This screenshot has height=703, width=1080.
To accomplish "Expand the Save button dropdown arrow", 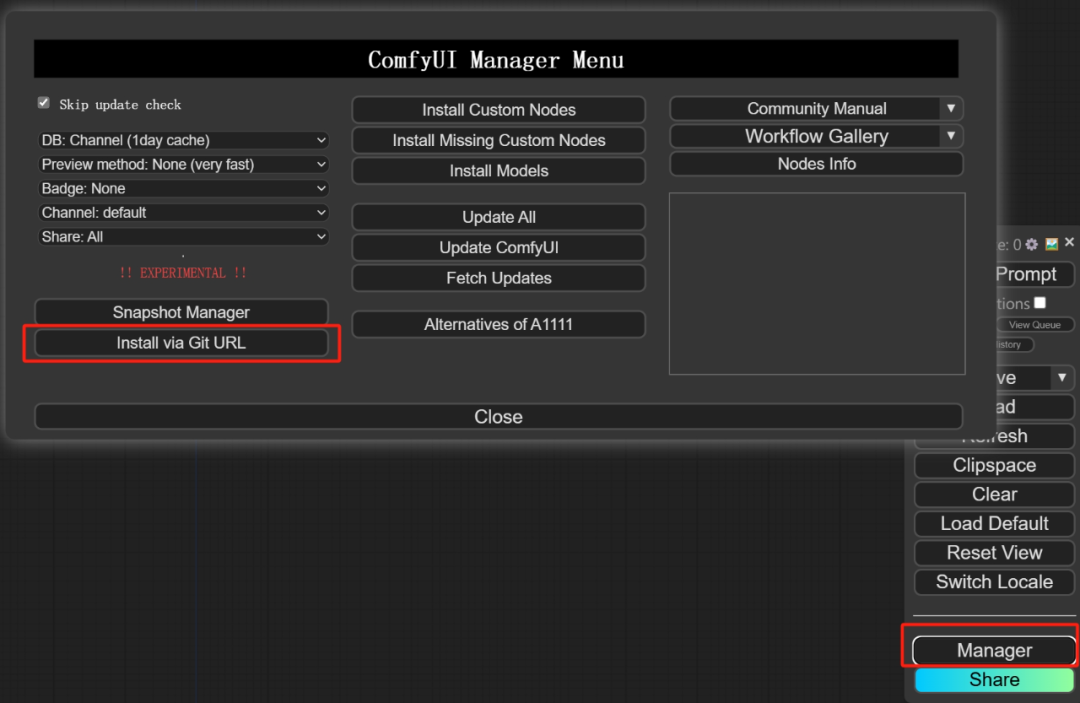I will pyautogui.click(x=1062, y=377).
